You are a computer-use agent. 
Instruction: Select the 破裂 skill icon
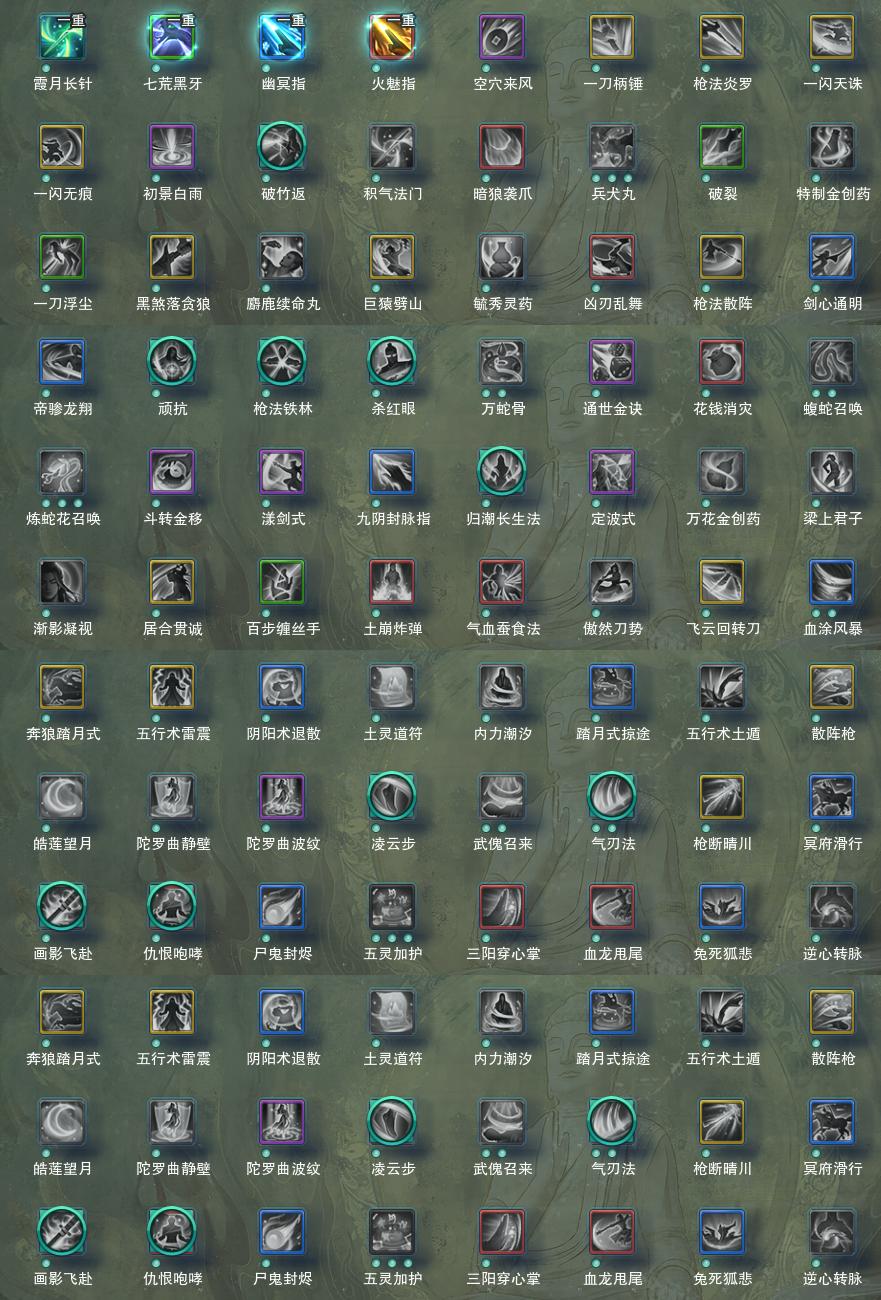(722, 147)
